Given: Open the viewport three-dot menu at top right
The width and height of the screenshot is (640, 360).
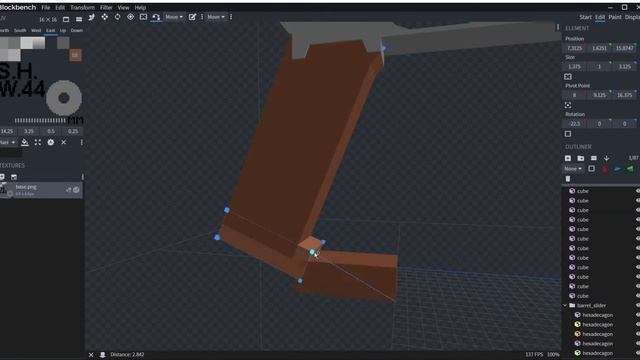Looking at the screenshot, I should (558, 27).
